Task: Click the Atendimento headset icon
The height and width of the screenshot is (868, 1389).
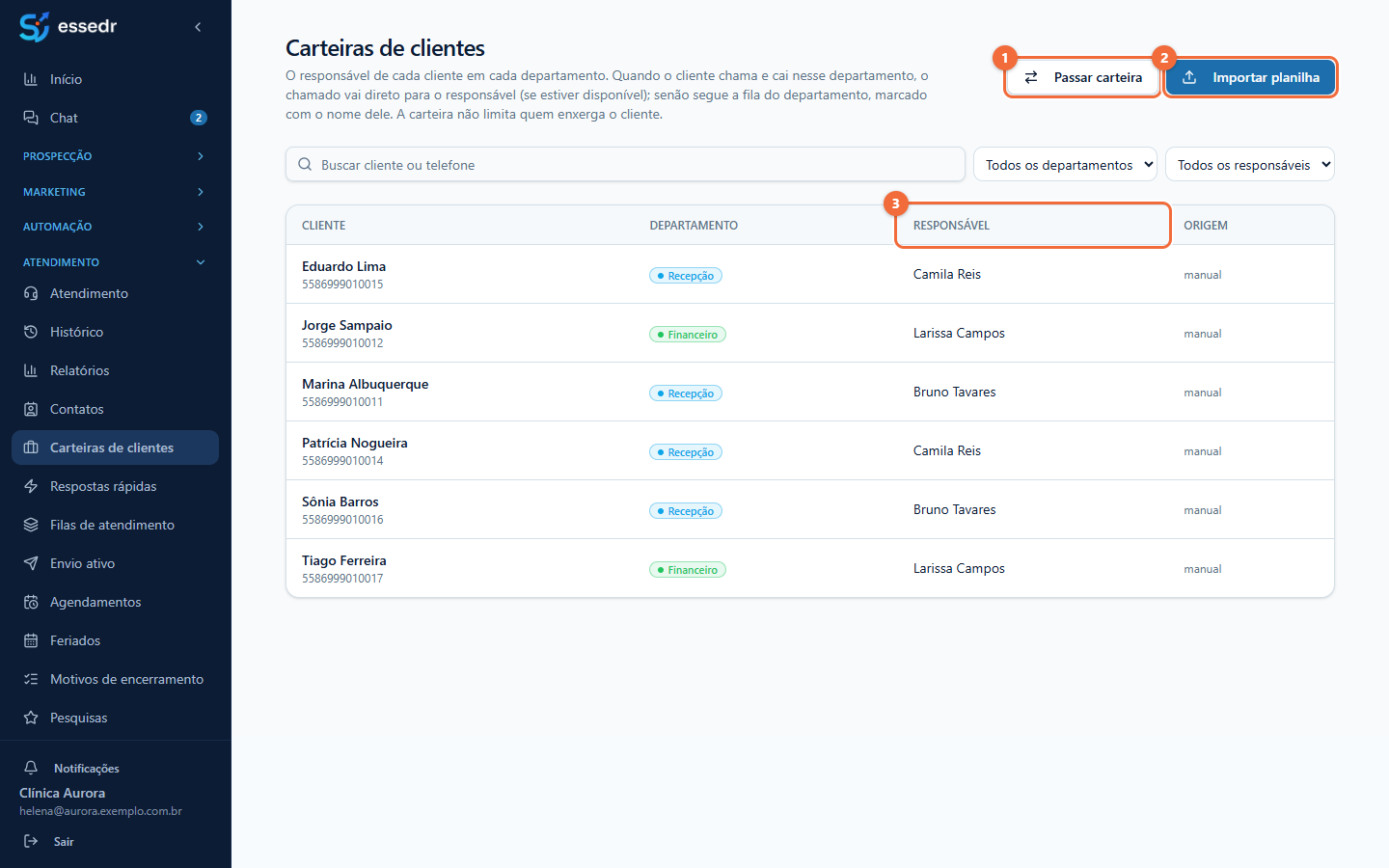Action: coord(31,293)
